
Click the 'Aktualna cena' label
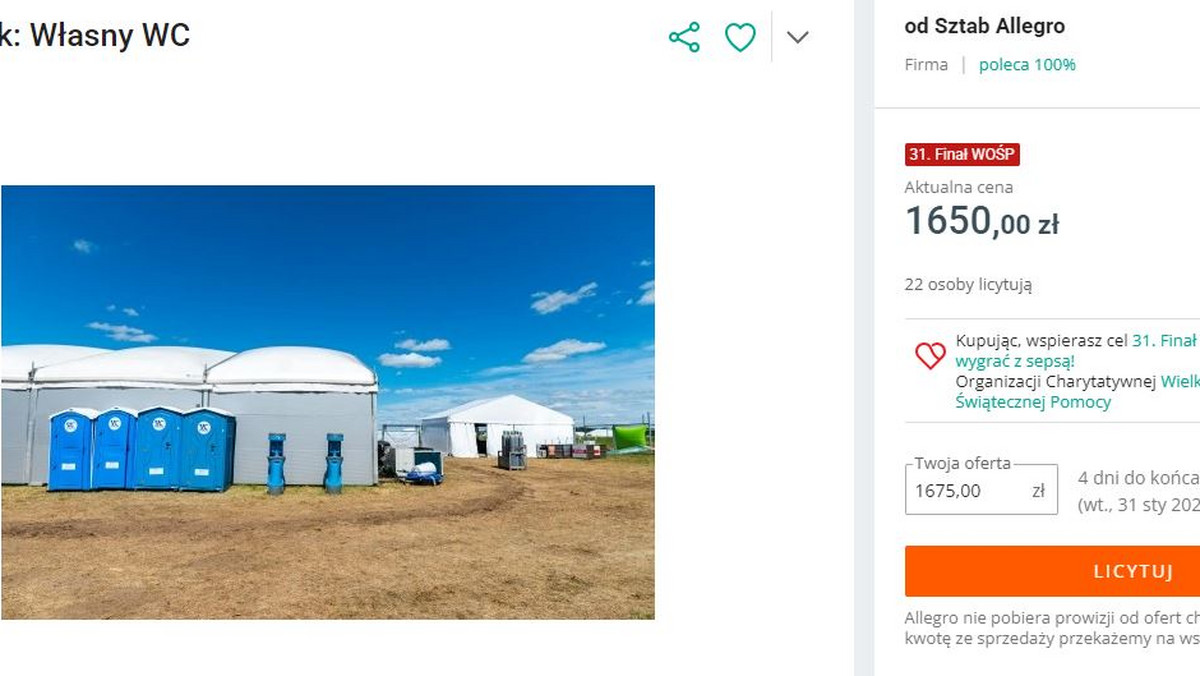point(958,187)
